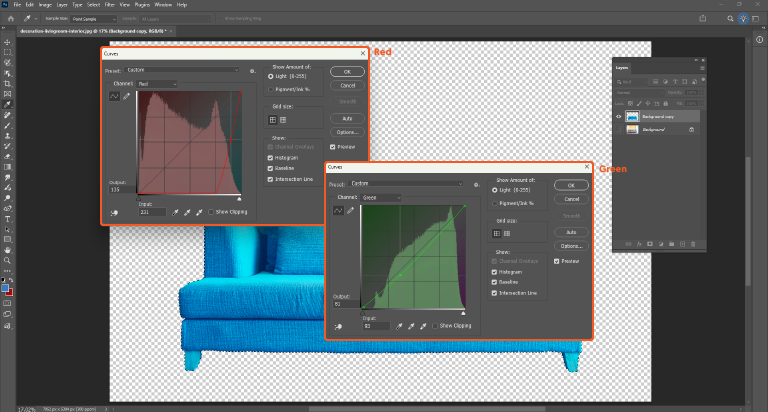Viewport: 768px width, 412px height.
Task: Select the Eraser tool
Action: point(7,157)
